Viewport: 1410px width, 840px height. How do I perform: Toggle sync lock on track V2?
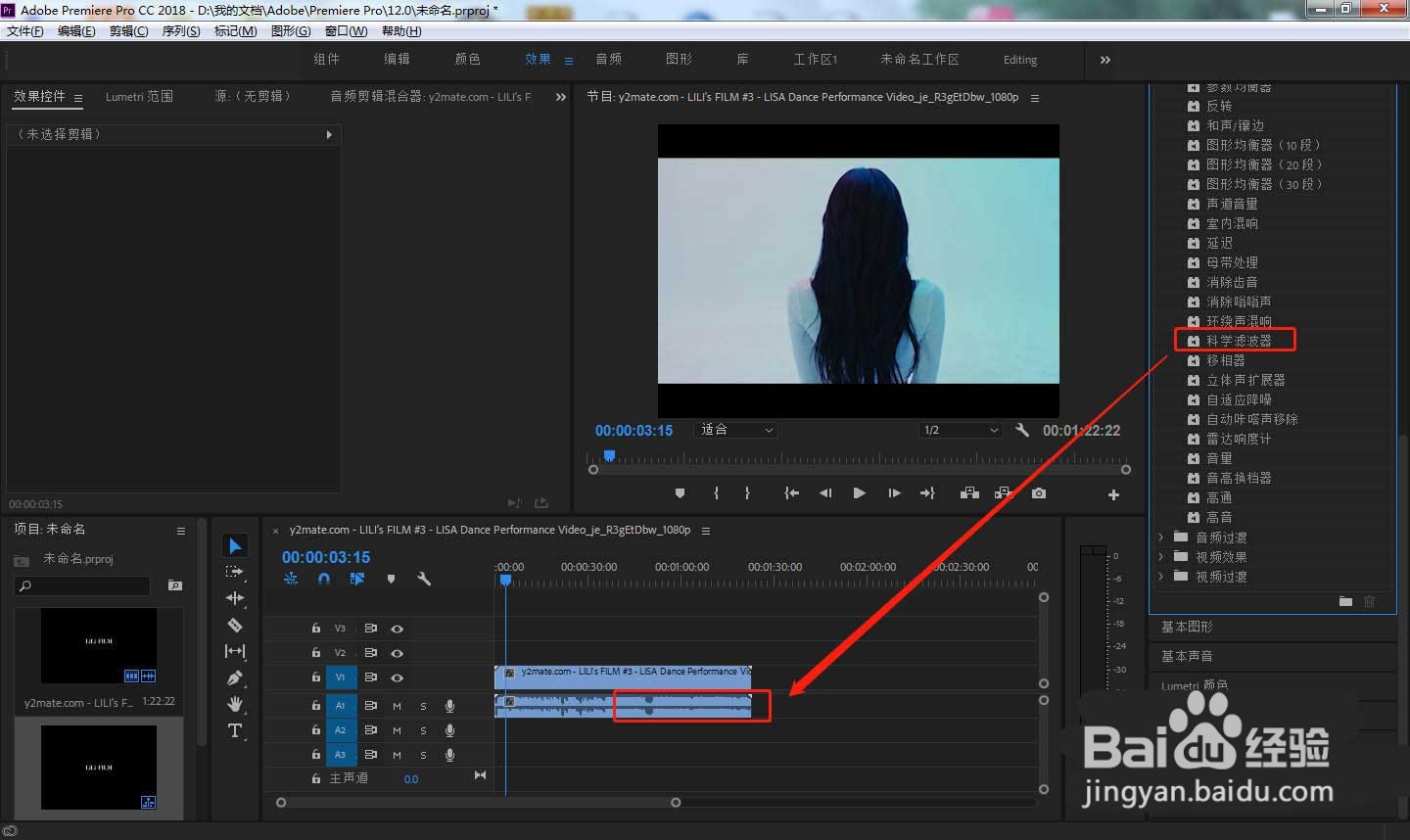click(x=371, y=653)
